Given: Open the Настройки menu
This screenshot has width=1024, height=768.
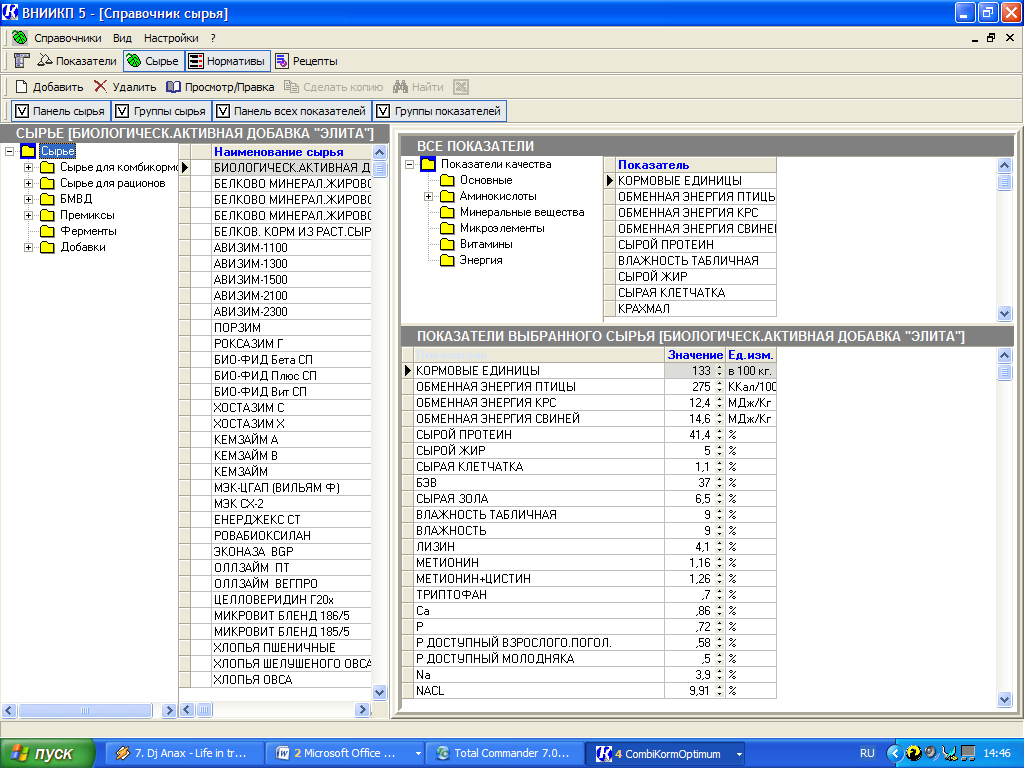Looking at the screenshot, I should coord(171,38).
